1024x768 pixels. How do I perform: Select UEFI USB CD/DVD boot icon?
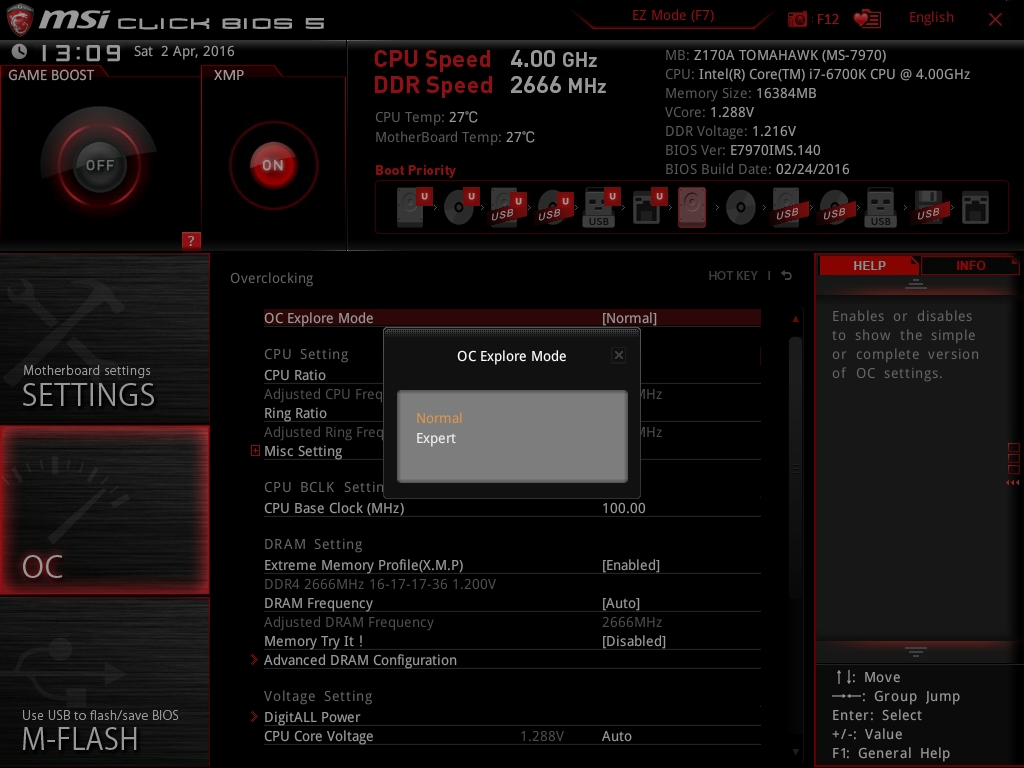[554, 207]
